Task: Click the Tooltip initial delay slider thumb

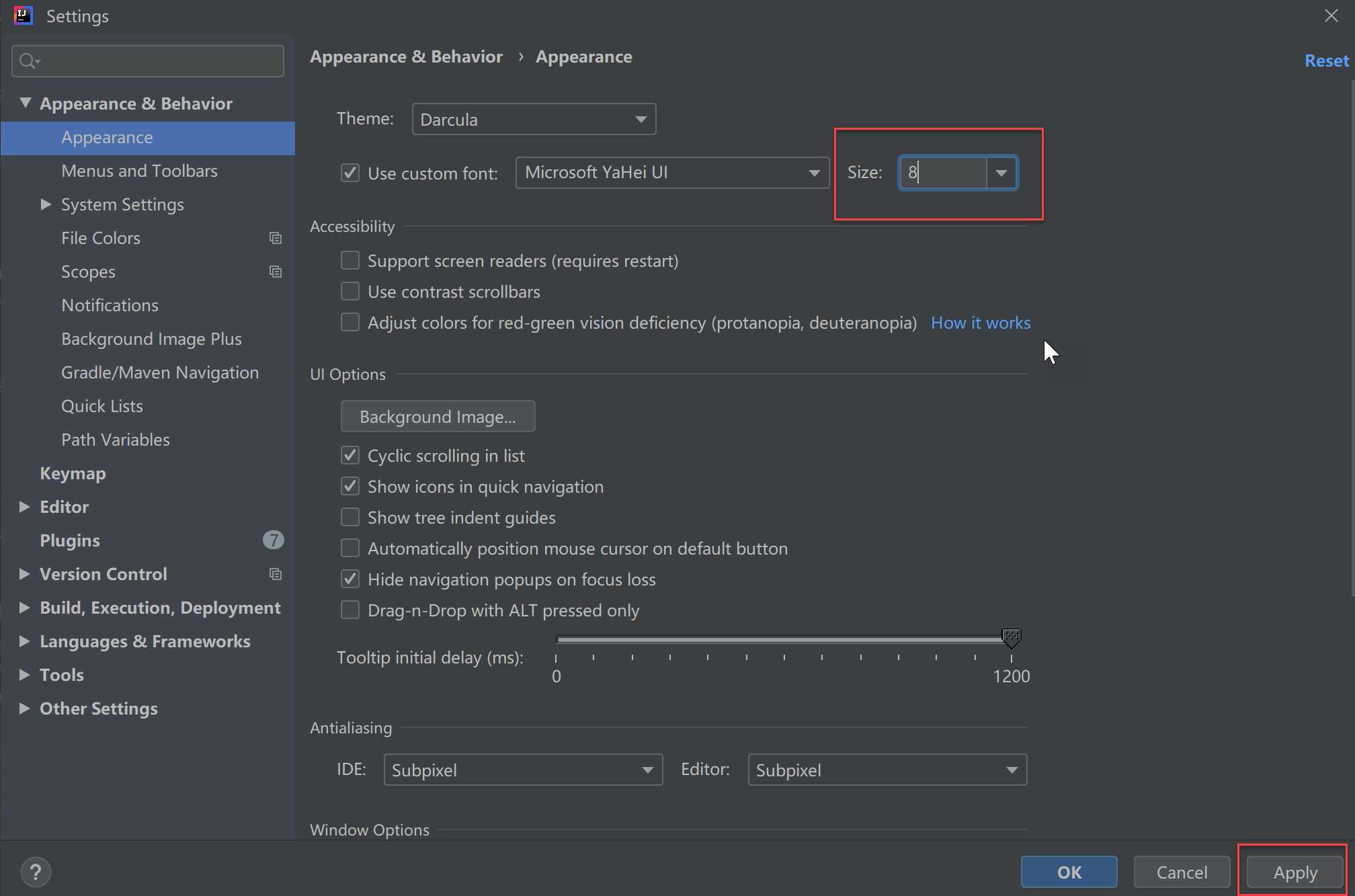Action: point(1011,638)
